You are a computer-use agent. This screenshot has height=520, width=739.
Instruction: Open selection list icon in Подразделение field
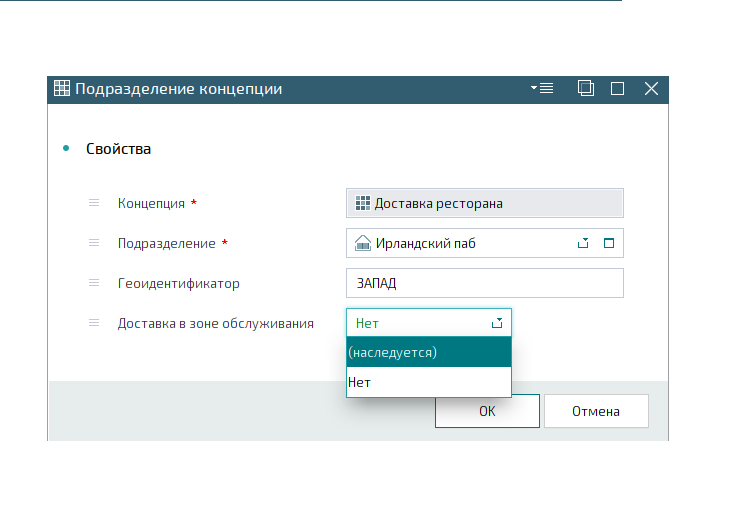[x=583, y=243]
